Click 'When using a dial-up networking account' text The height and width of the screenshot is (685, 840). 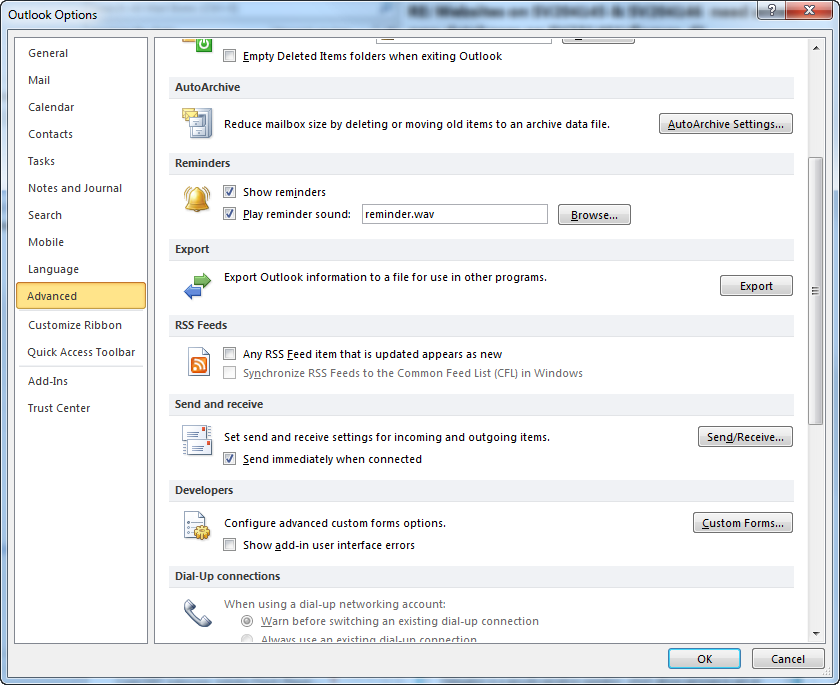pyautogui.click(x=335, y=604)
